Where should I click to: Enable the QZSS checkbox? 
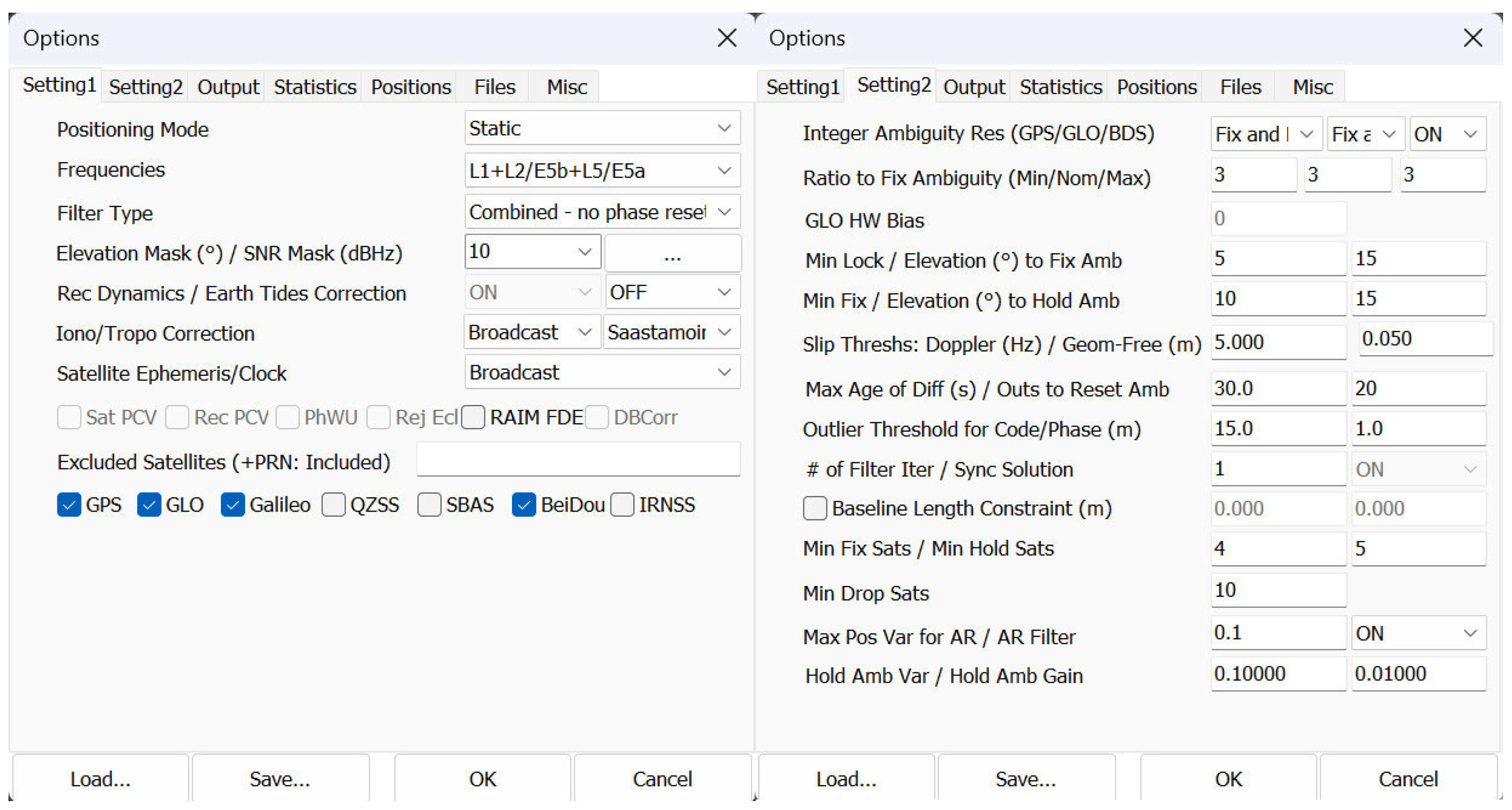coord(333,505)
